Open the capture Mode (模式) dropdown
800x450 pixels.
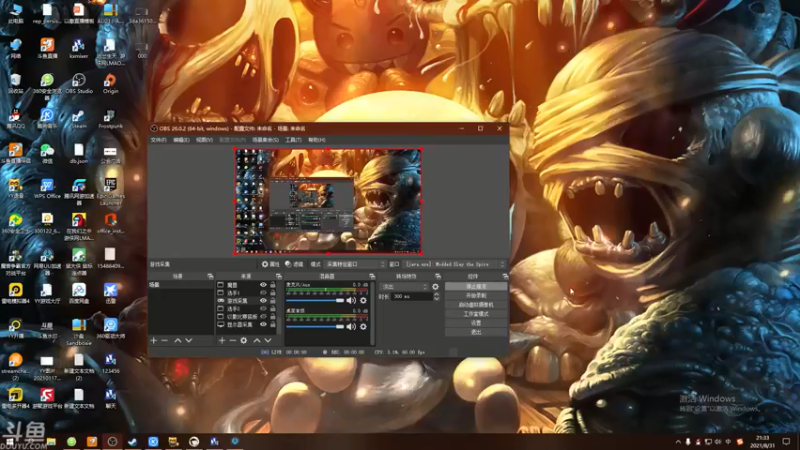coord(355,264)
